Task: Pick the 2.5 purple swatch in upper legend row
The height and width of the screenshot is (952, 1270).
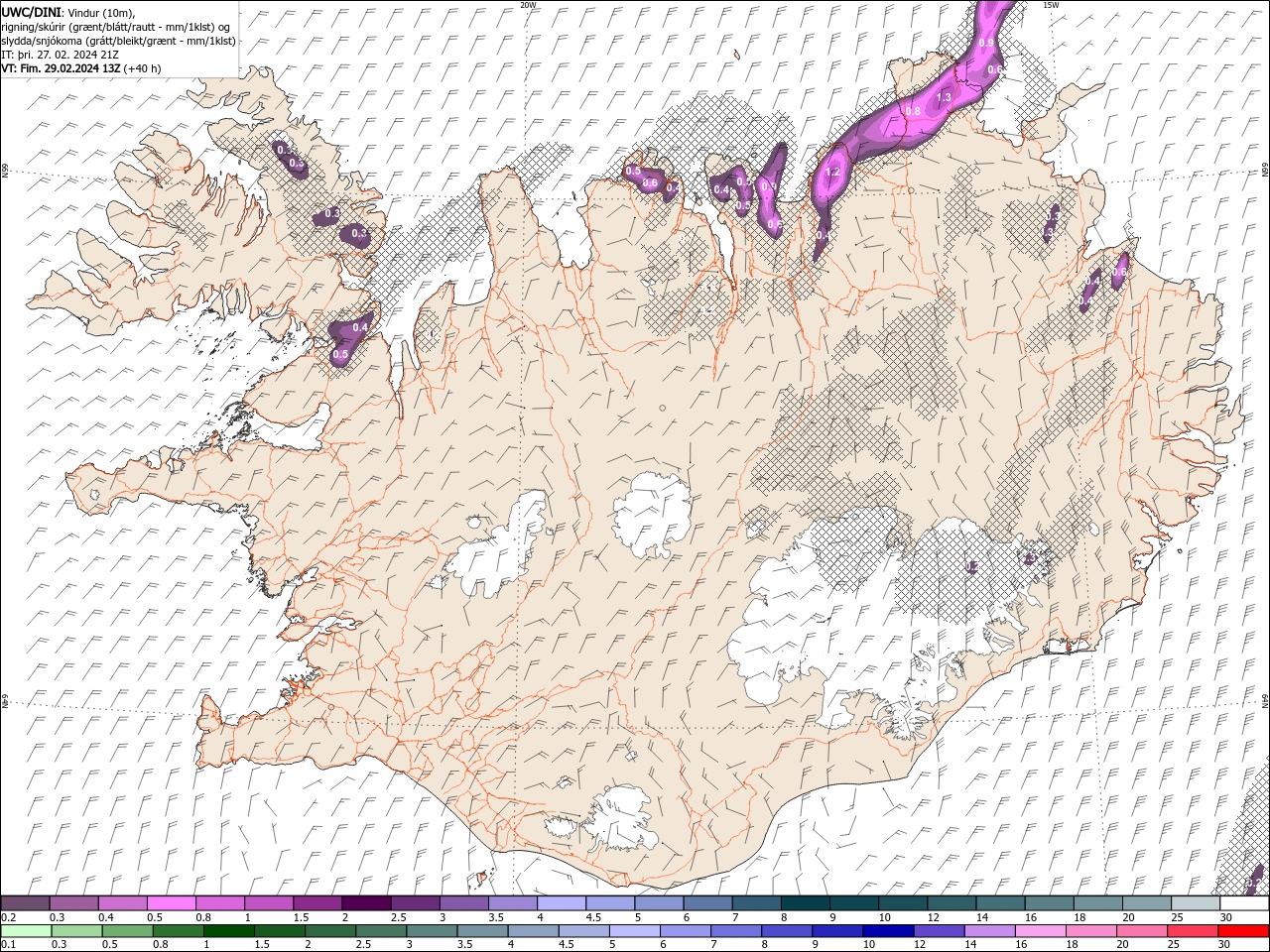Action: tap(415, 903)
